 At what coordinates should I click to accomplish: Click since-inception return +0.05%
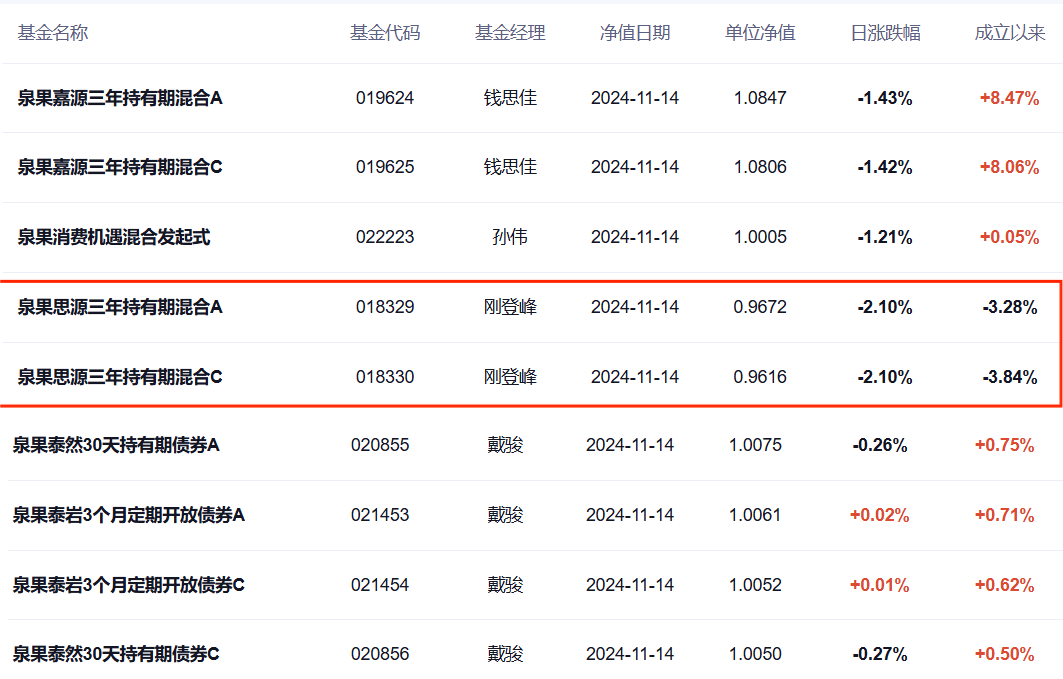[1009, 237]
